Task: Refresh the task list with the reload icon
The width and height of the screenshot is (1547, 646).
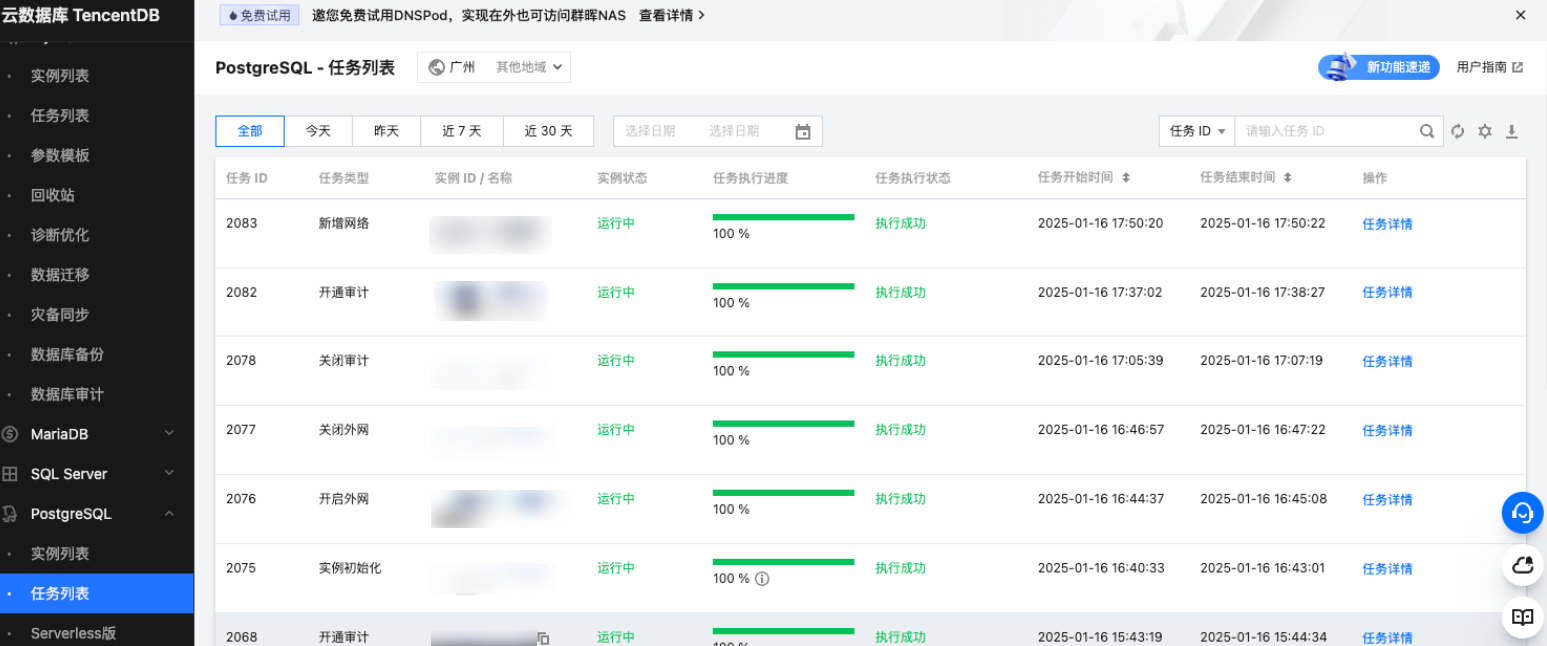Action: click(1458, 131)
